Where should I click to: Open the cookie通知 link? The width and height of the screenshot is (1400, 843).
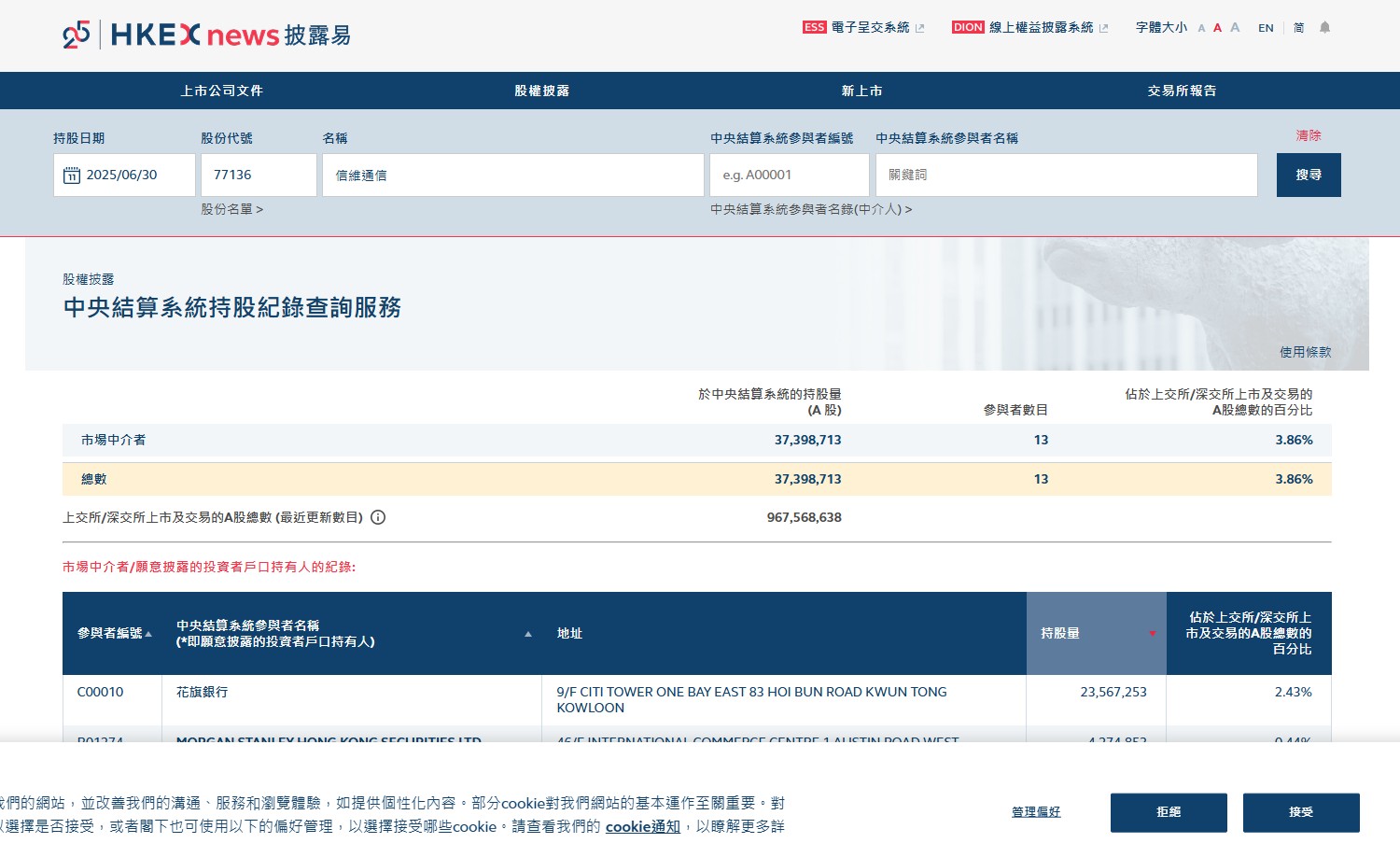point(642,826)
